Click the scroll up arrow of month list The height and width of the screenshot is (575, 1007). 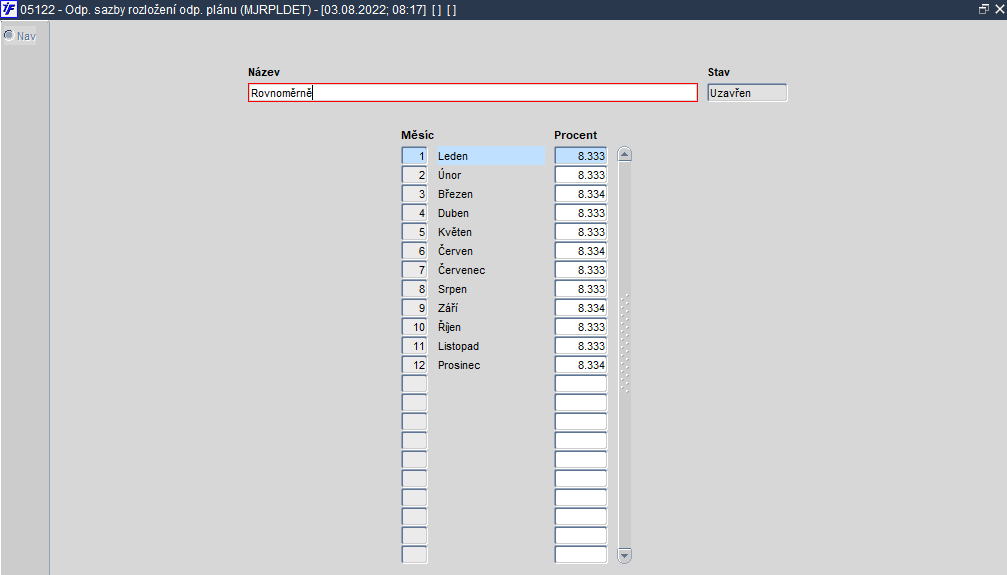tap(624, 154)
